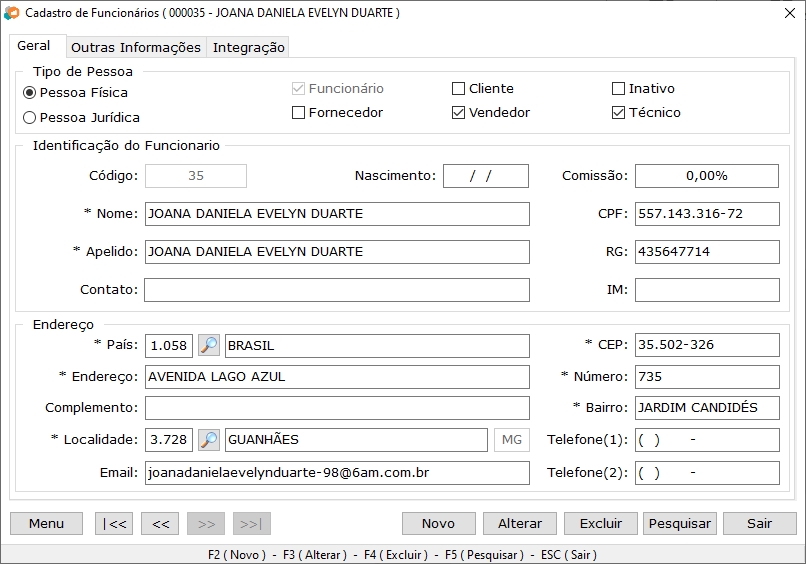
Task: Enable the Cliente checkbox
Action: pos(459,89)
